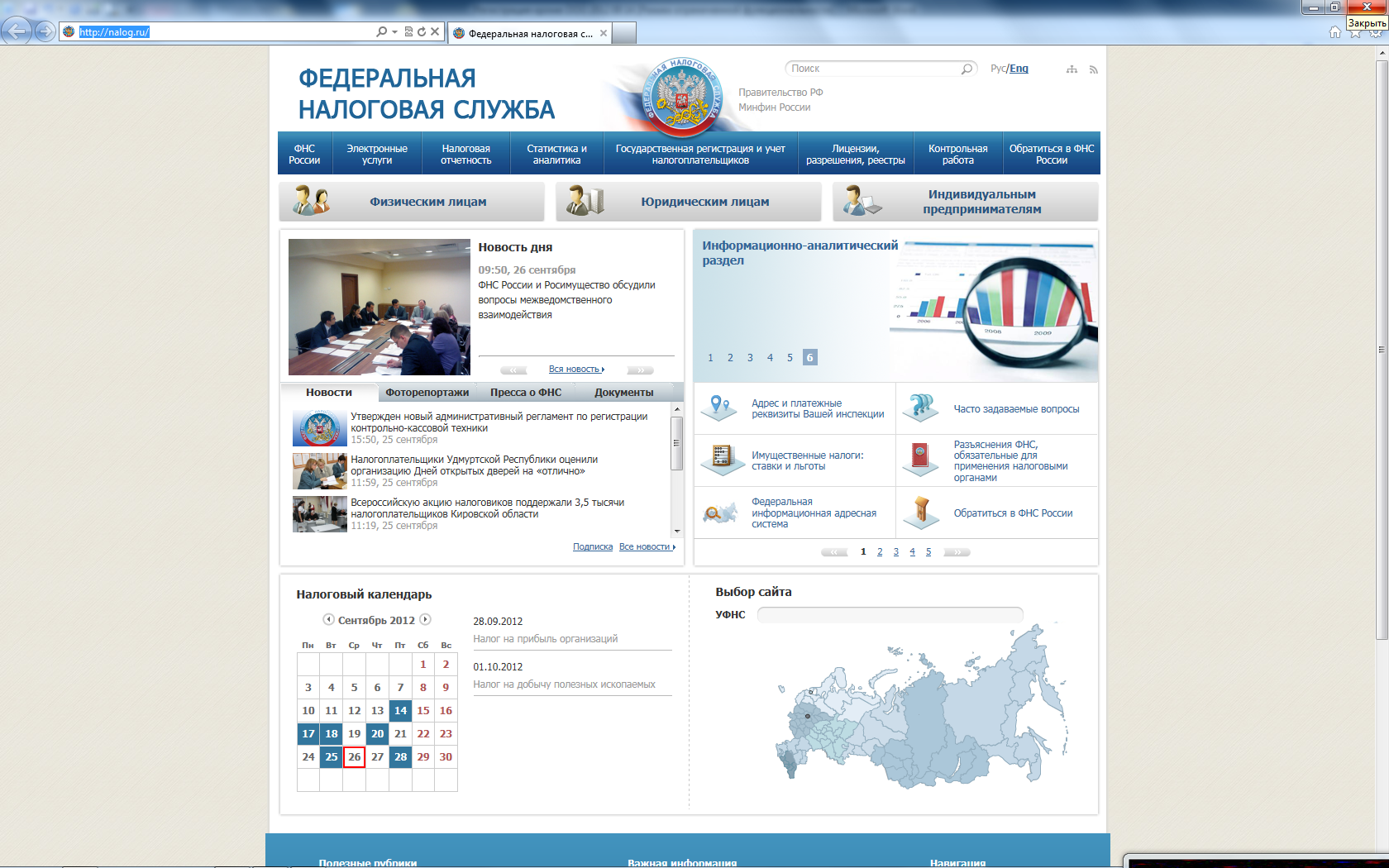Screen dimensions: 1389x868
Task: Open Государственная регистрация и учет налогоплательщиков menu
Action: point(700,155)
